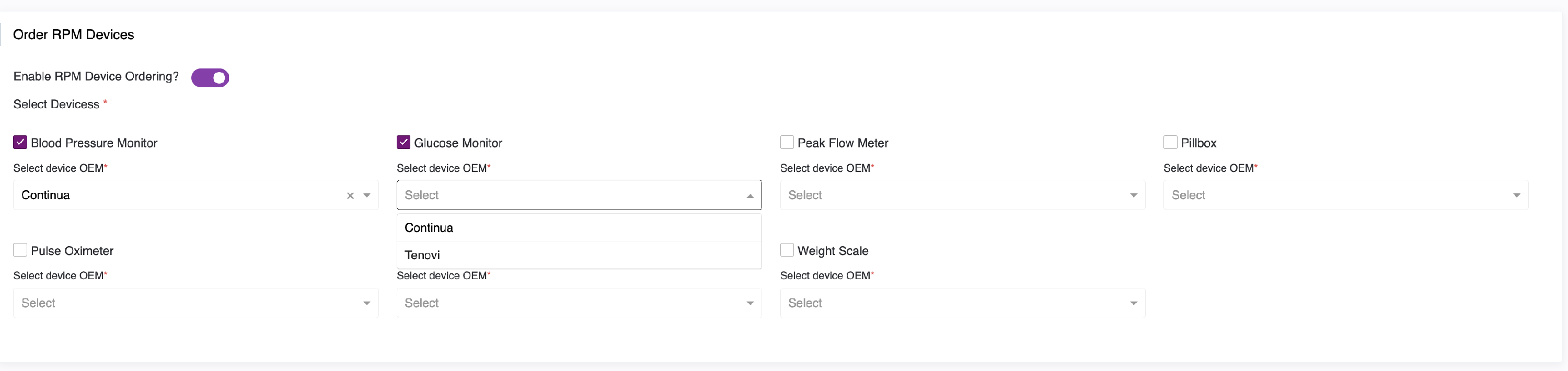Click the arrow of the OEM dropdown below Tenovi

click(x=750, y=304)
